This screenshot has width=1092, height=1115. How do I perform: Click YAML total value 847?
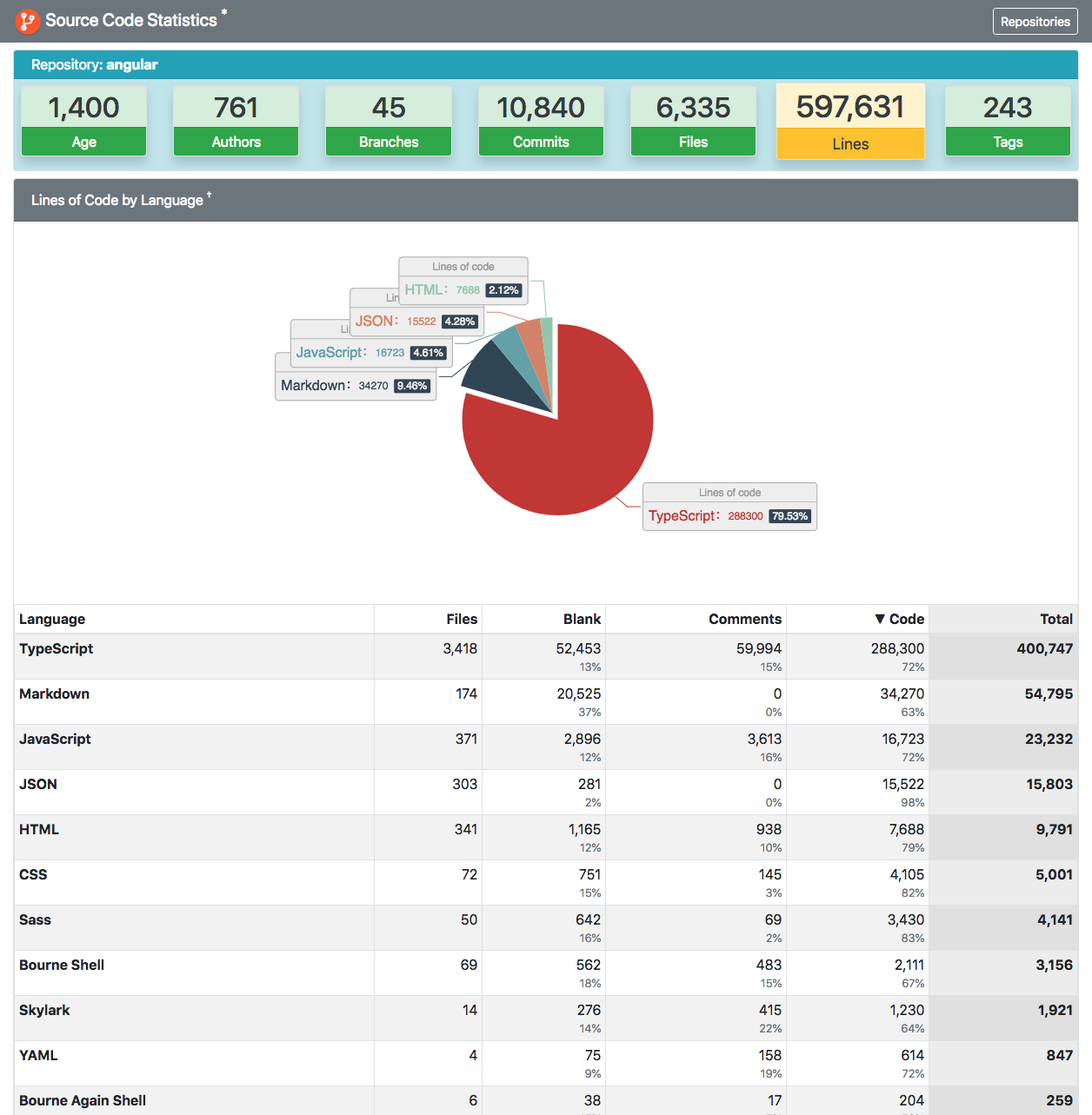click(x=1060, y=1055)
